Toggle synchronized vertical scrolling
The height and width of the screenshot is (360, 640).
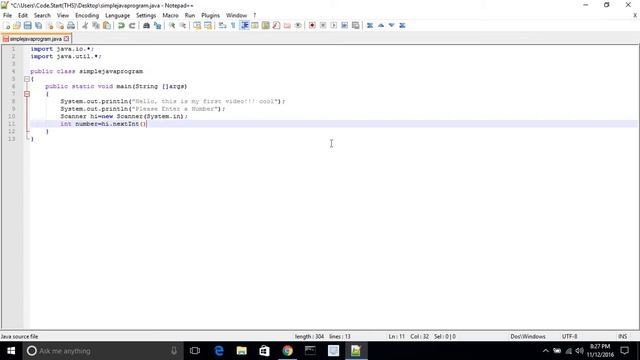tap(197, 25)
